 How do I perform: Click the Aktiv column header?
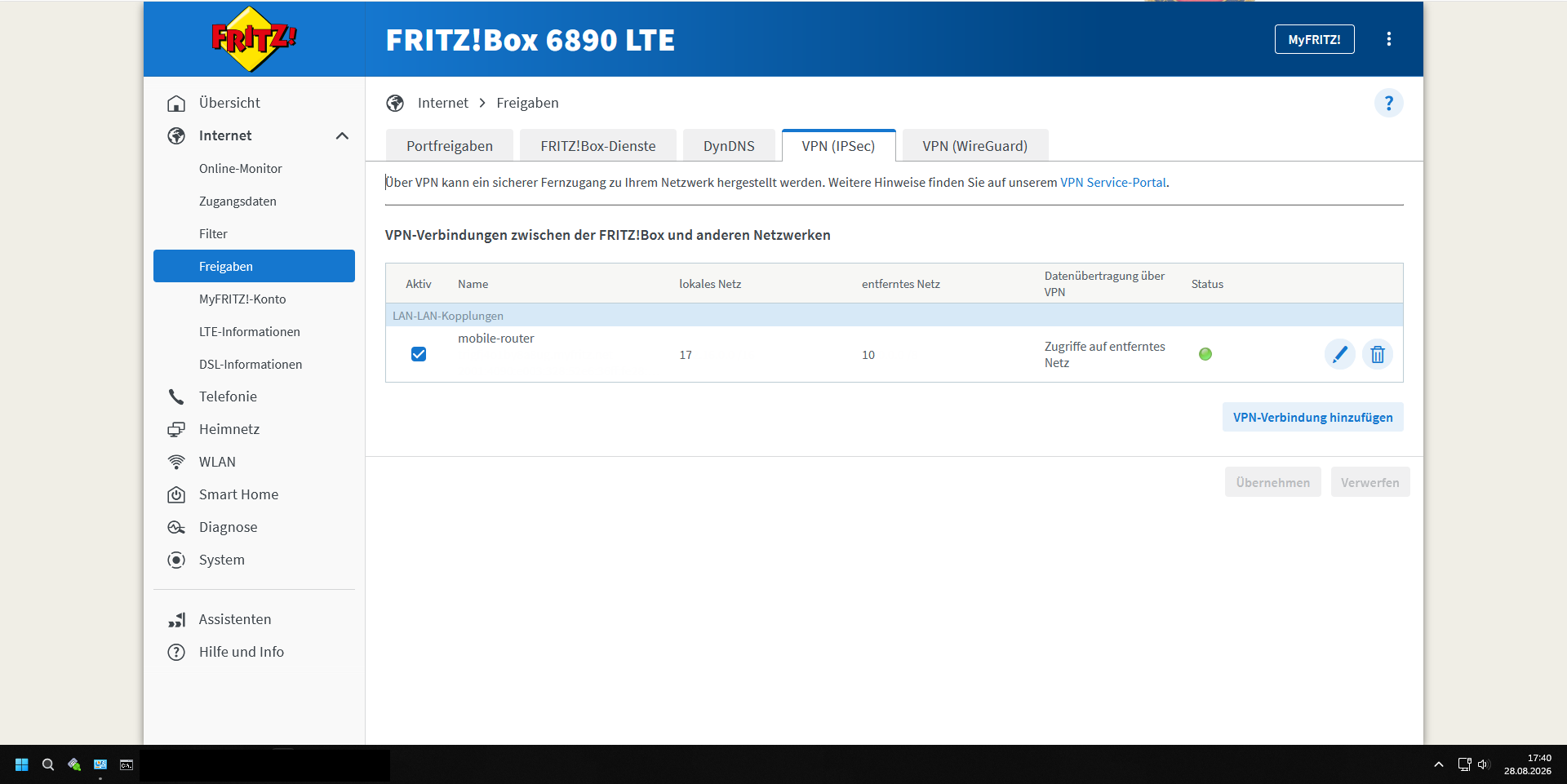point(419,284)
